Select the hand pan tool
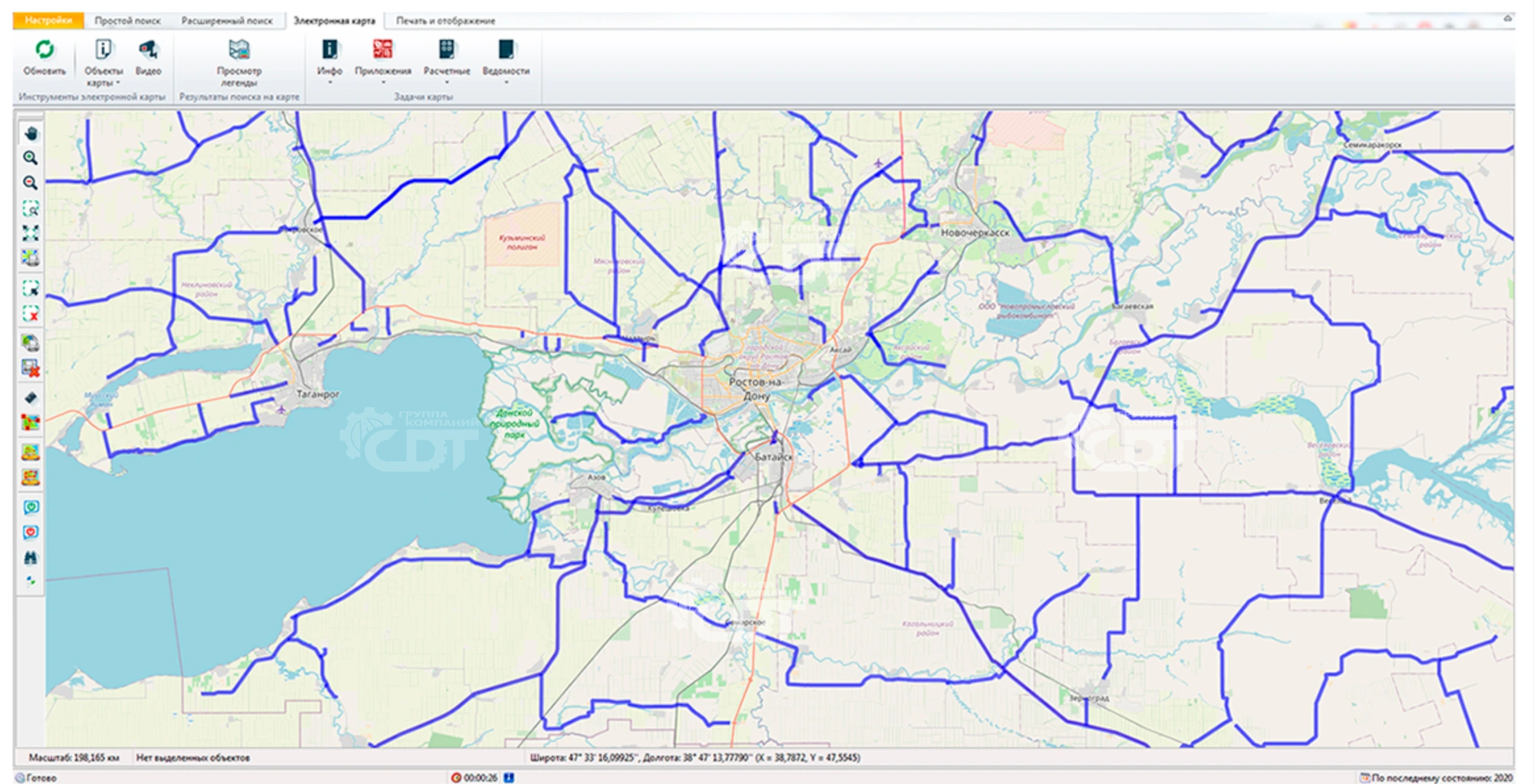 coord(31,133)
